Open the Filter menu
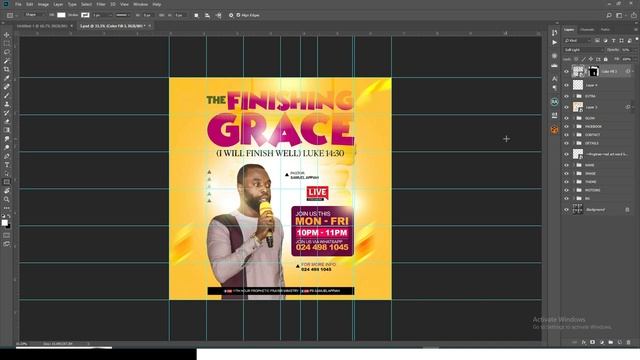Screen dimensions: 640x360 [101, 4]
